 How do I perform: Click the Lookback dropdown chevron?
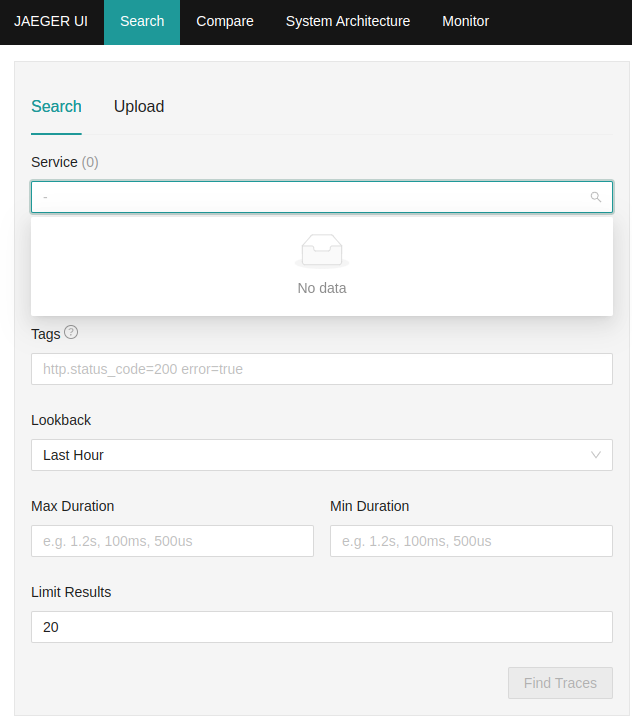pos(595,455)
